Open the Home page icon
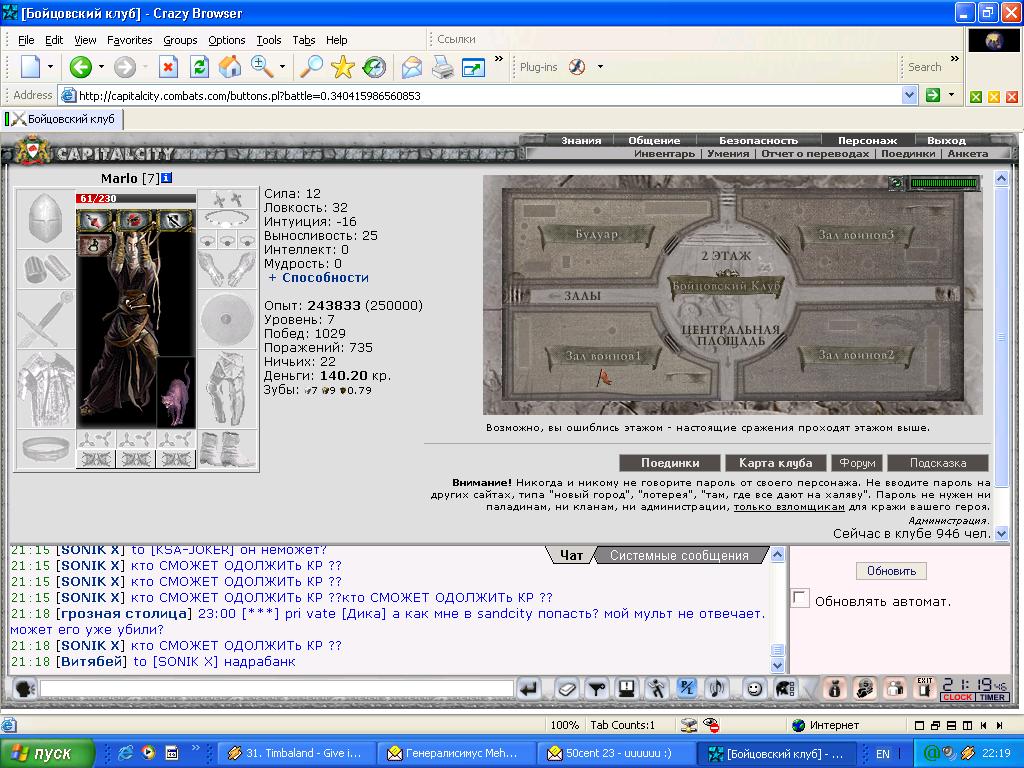The height and width of the screenshot is (768, 1024). point(229,67)
